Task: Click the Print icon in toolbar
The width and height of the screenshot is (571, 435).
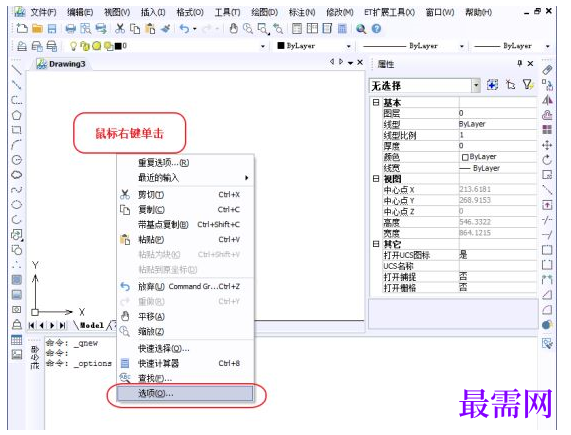Action: click(71, 29)
